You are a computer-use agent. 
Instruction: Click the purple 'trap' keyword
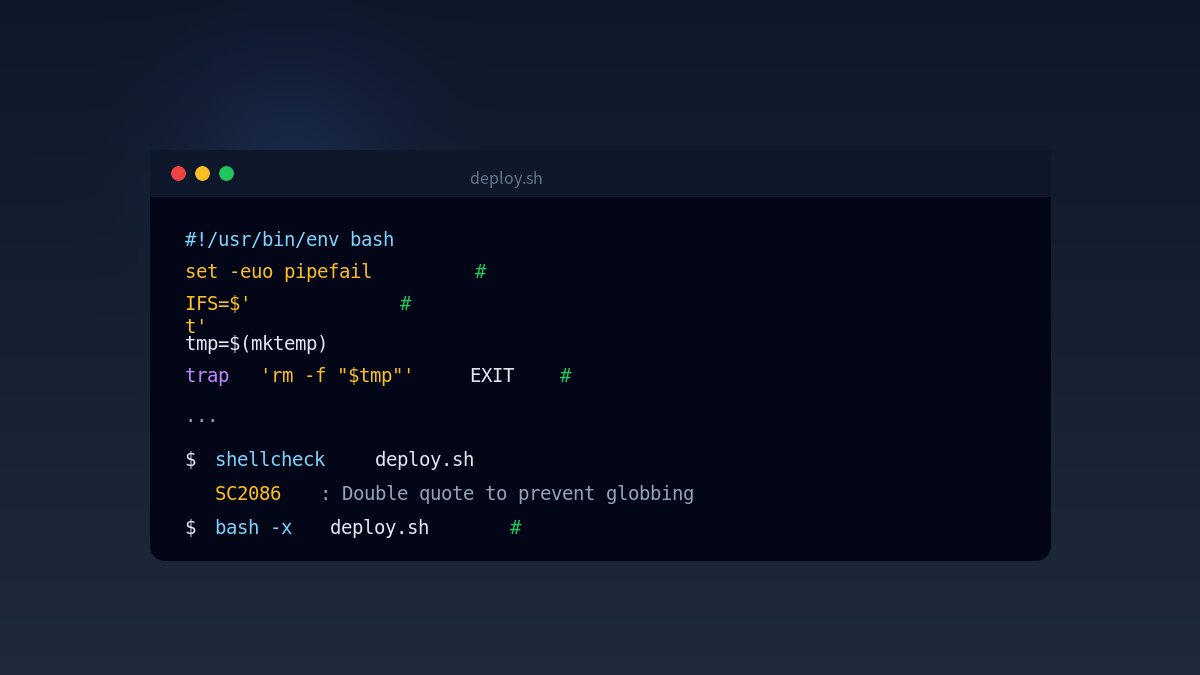click(207, 376)
